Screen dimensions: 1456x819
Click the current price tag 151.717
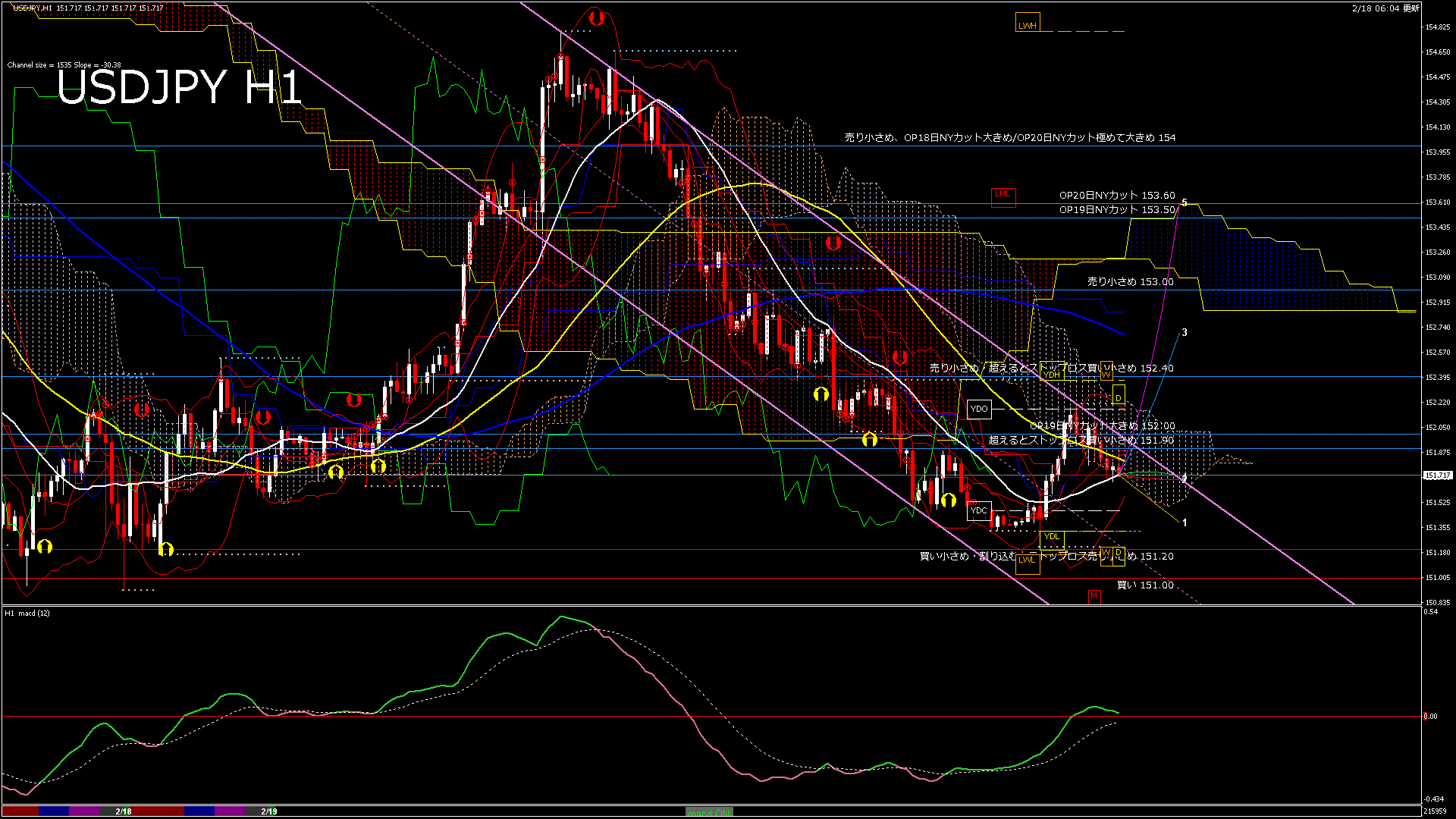click(x=1437, y=475)
